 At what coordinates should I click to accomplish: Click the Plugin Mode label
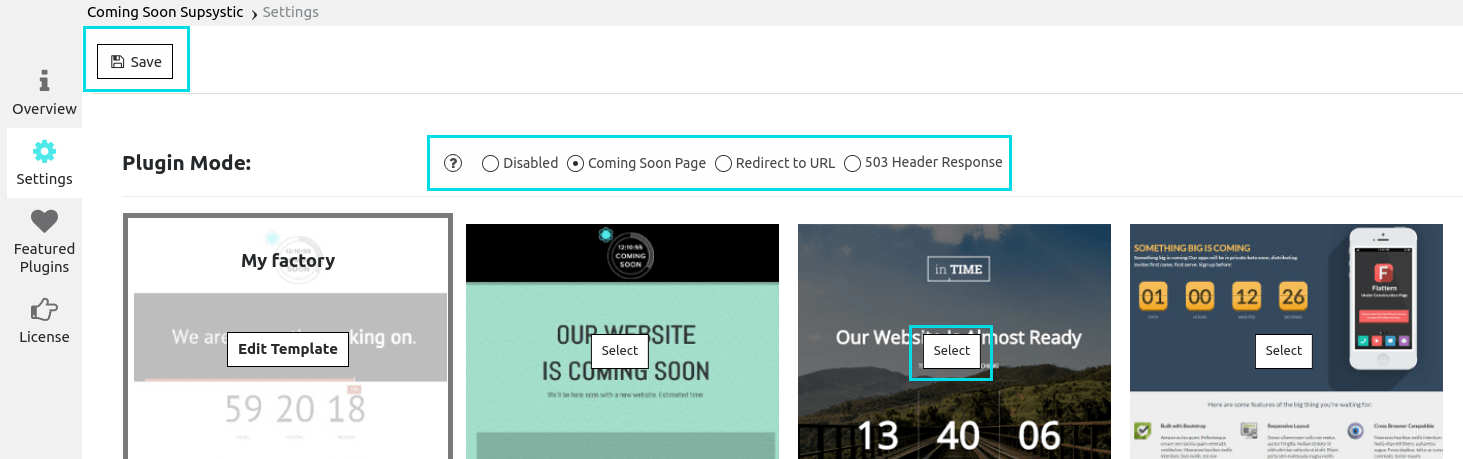(x=187, y=163)
